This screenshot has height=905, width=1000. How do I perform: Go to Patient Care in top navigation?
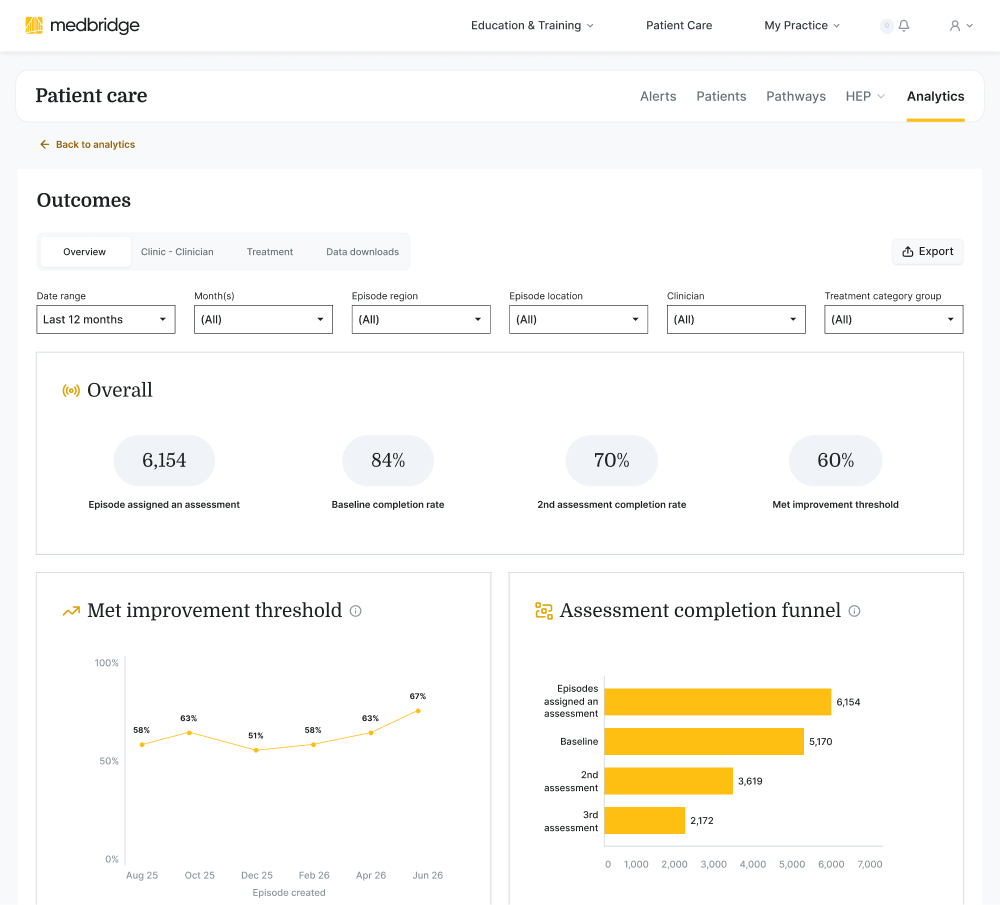(x=679, y=26)
